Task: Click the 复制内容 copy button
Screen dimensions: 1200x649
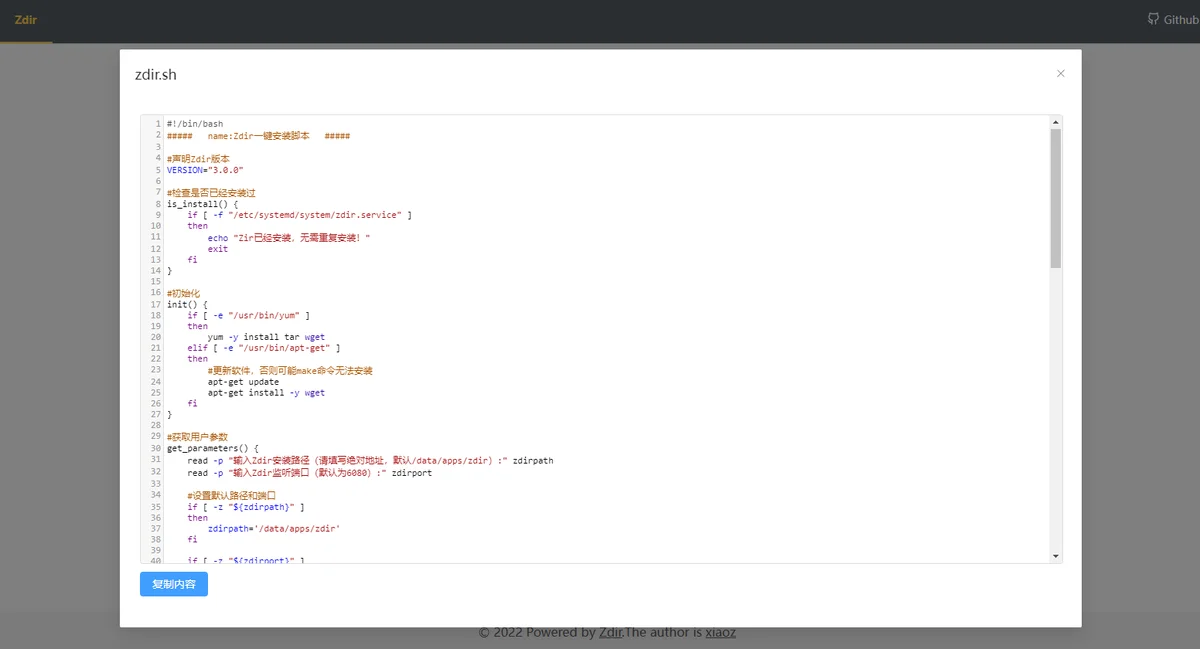Action: 174,584
